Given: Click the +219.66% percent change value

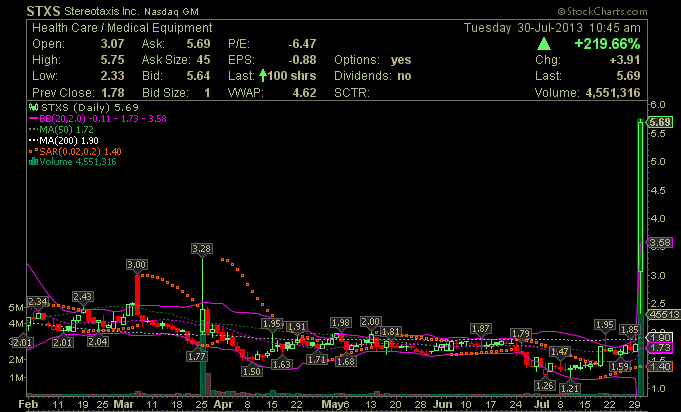Looking at the screenshot, I should (607, 44).
